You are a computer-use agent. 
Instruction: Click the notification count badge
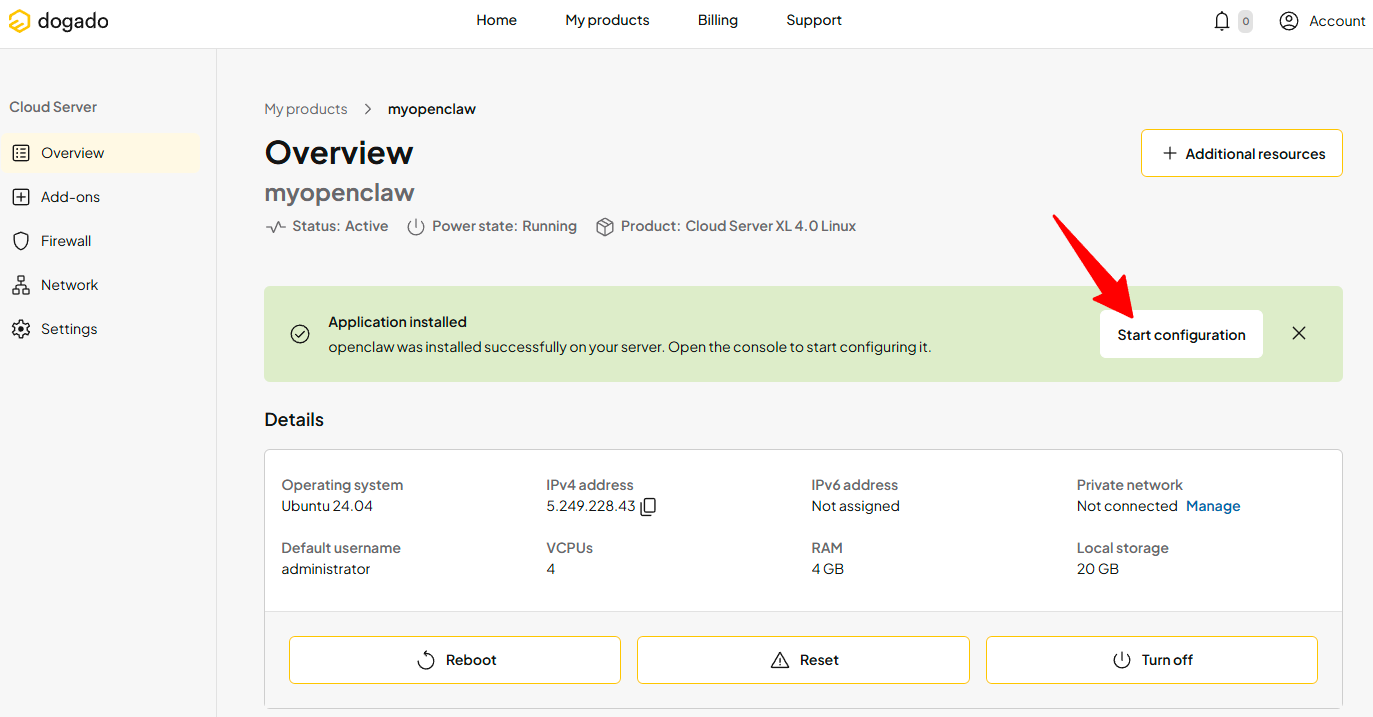click(x=1245, y=21)
